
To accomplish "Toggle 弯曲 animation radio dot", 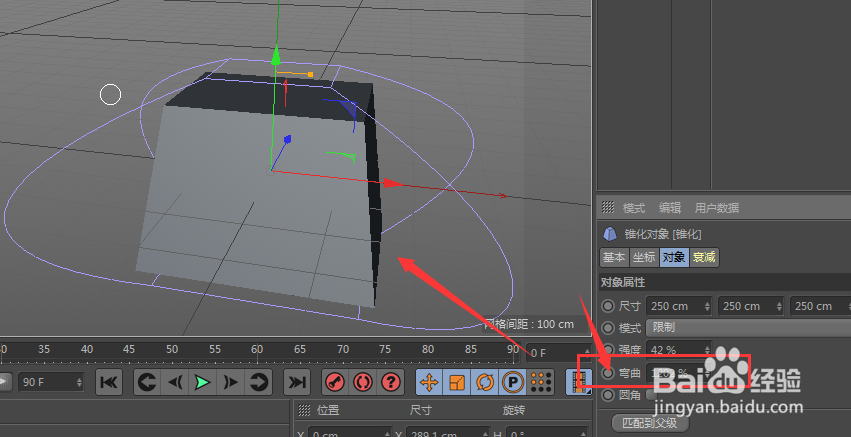I will tap(608, 373).
